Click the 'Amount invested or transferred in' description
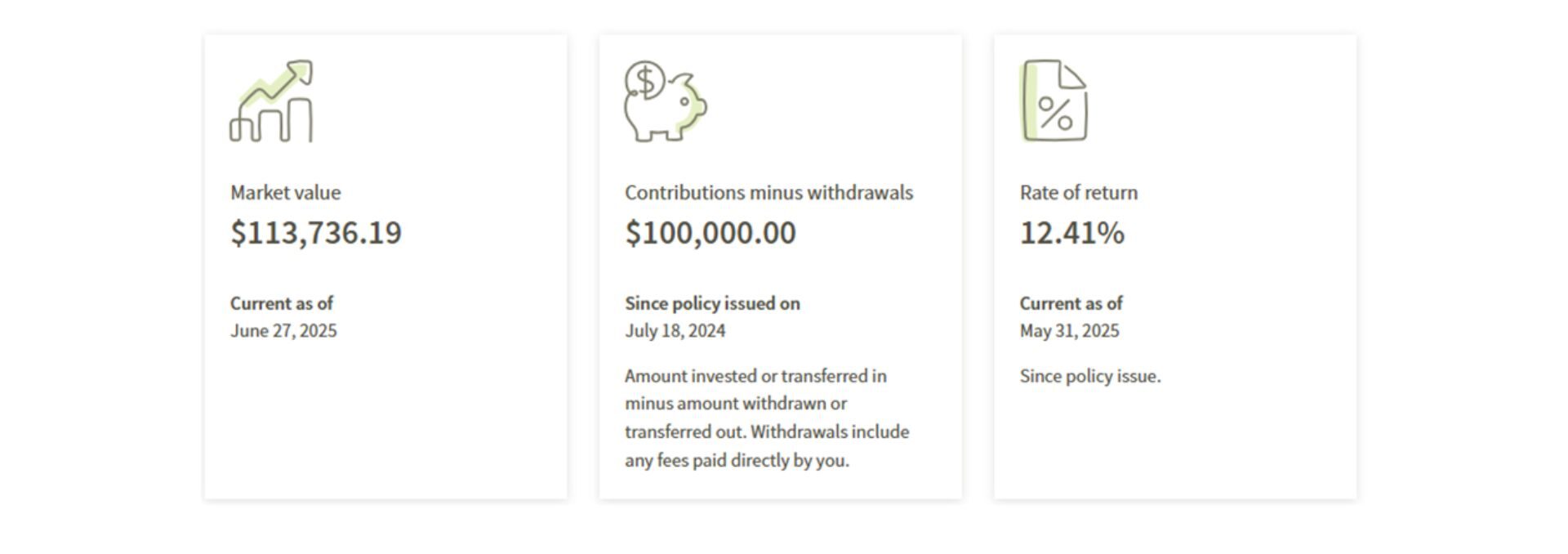Screen dimensions: 1568x554 (x=756, y=376)
